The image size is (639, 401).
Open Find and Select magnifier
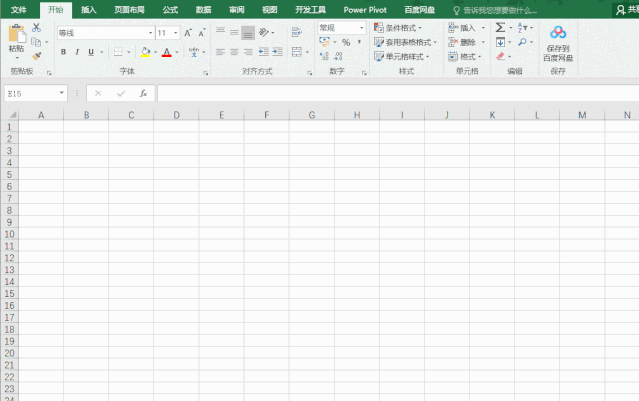pyautogui.click(x=522, y=42)
